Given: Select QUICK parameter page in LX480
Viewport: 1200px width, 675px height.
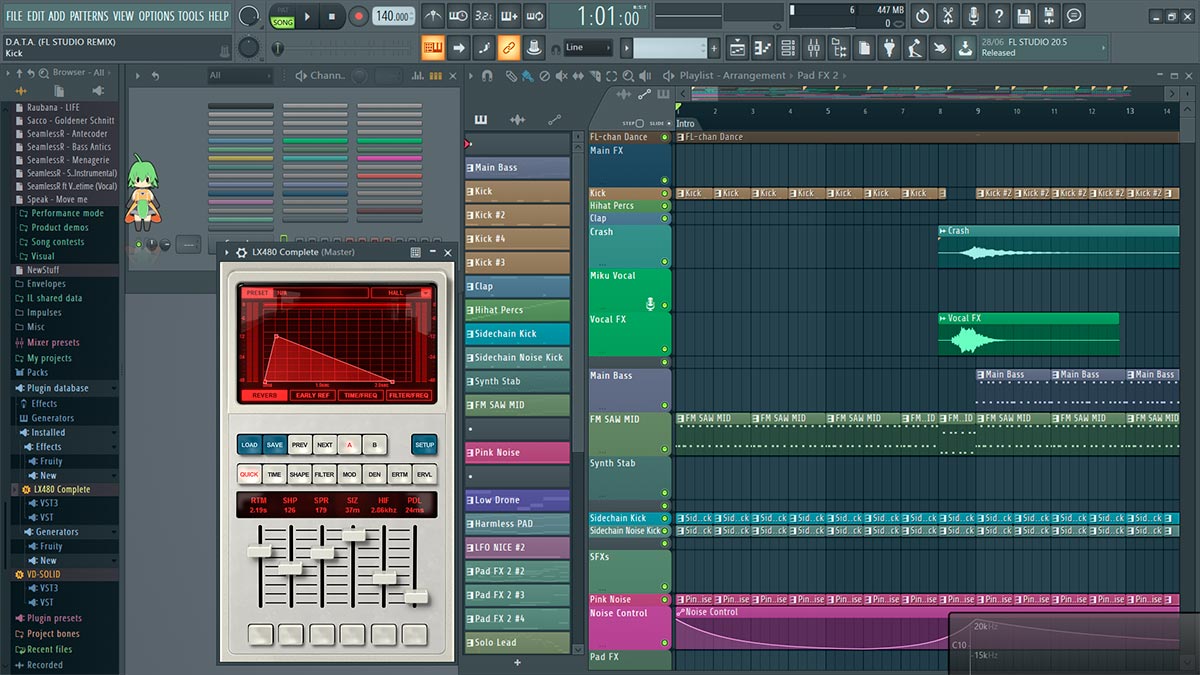Looking at the screenshot, I should coord(249,475).
